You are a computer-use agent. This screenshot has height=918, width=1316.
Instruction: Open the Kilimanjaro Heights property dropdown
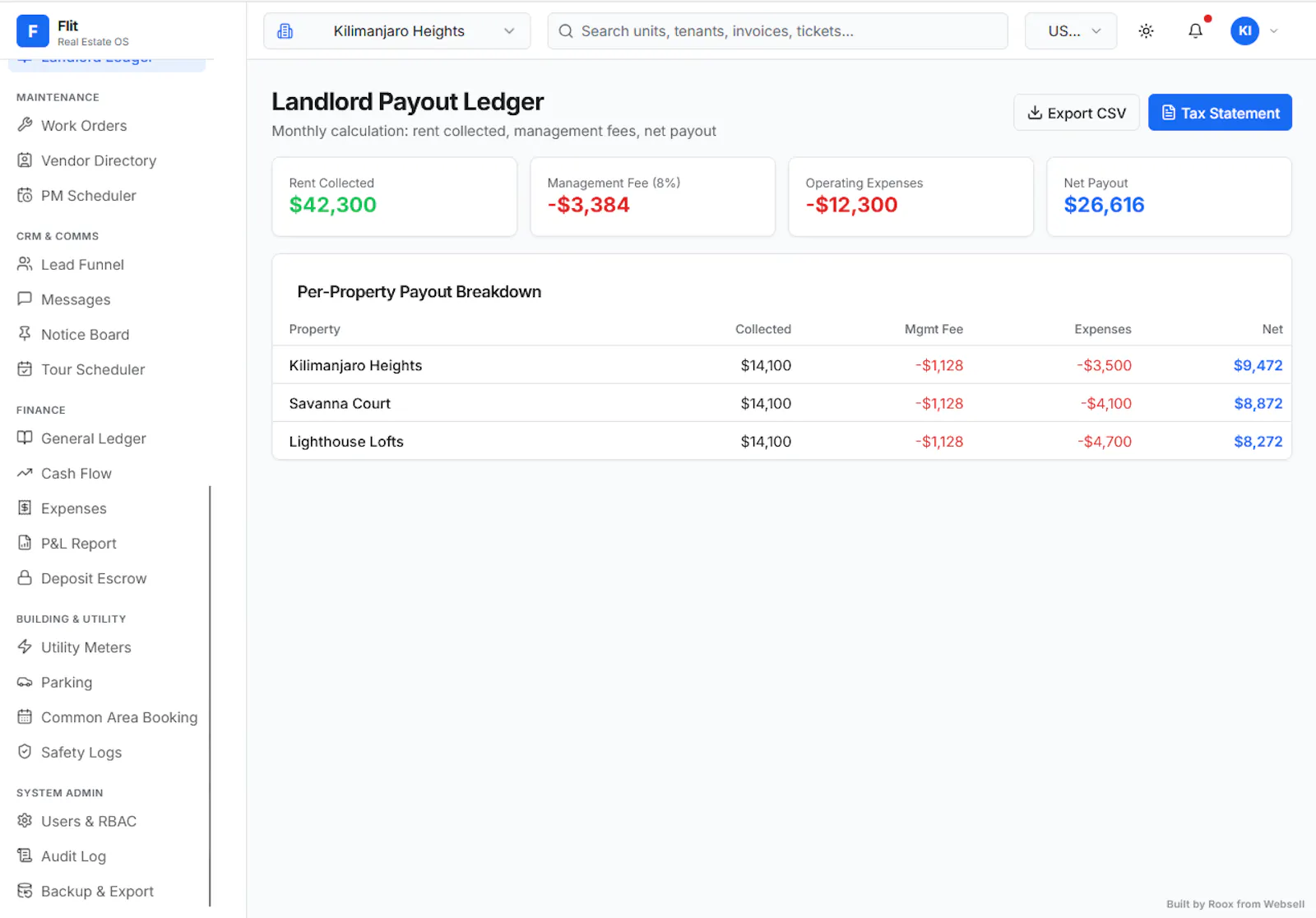click(x=396, y=31)
